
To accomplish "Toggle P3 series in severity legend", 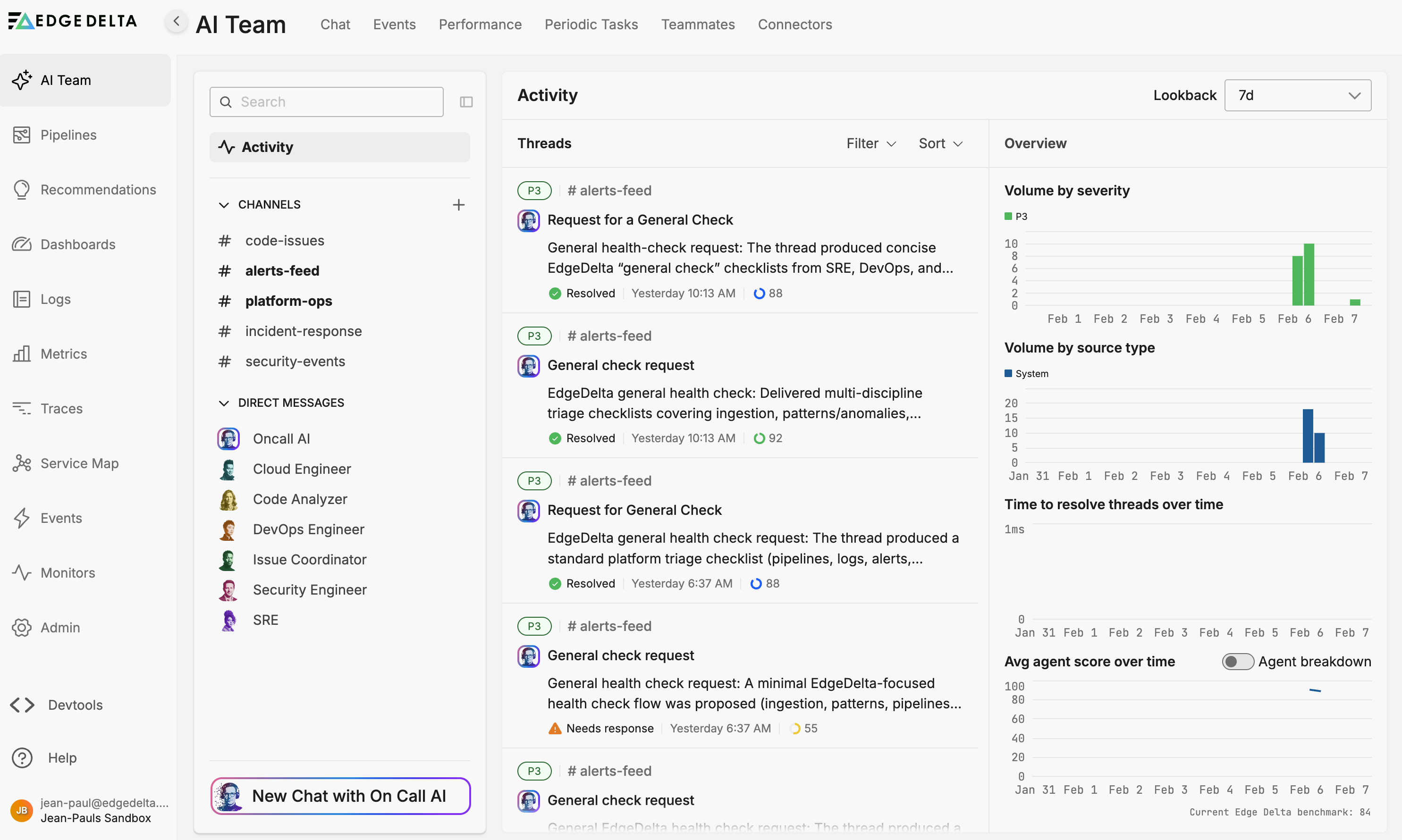I will [x=1016, y=216].
